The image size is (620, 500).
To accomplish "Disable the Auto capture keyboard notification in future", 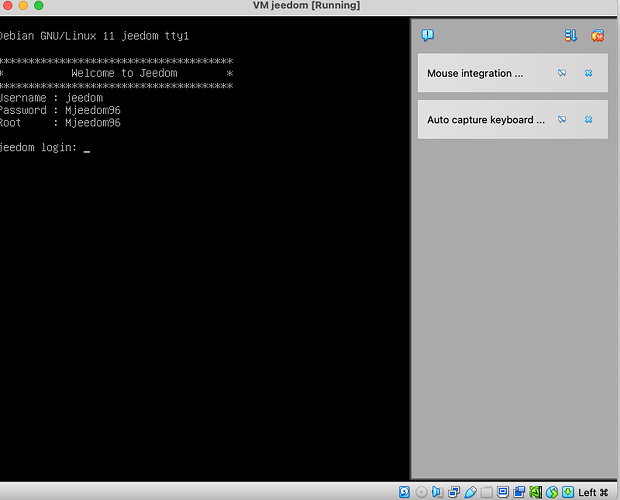I will (562, 119).
